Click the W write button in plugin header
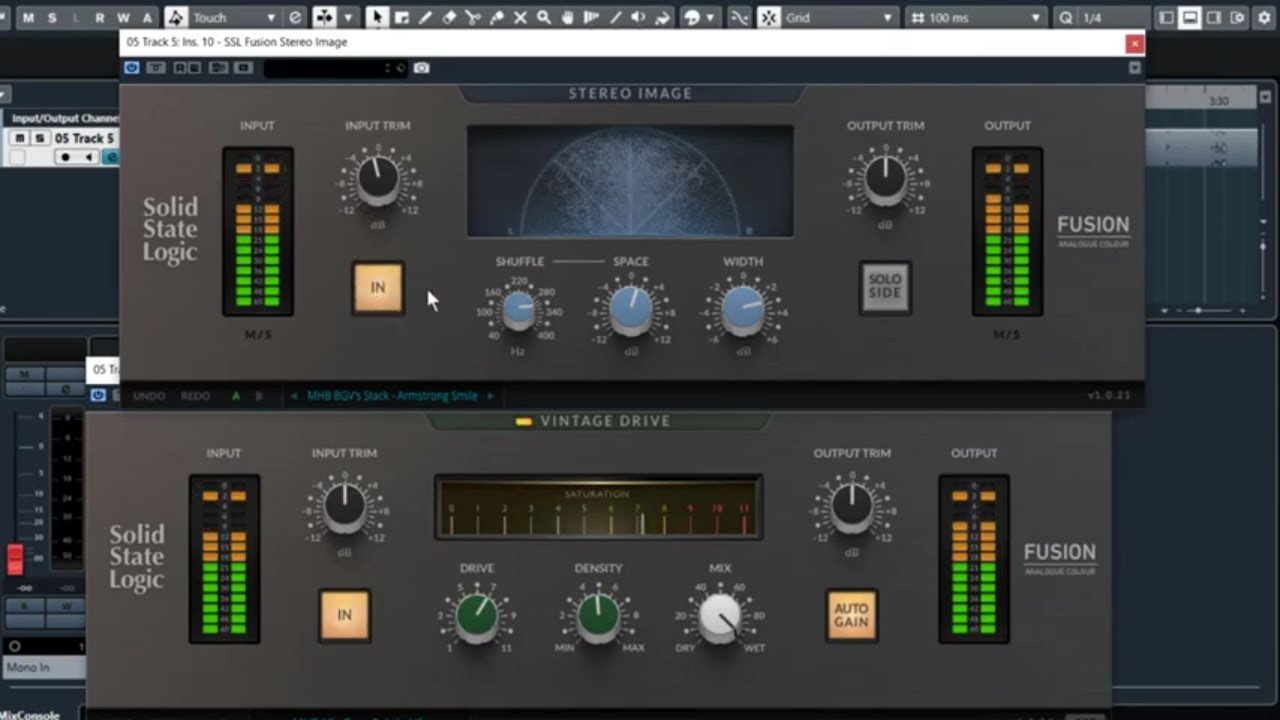Viewport: 1280px width, 720px height. point(193,67)
